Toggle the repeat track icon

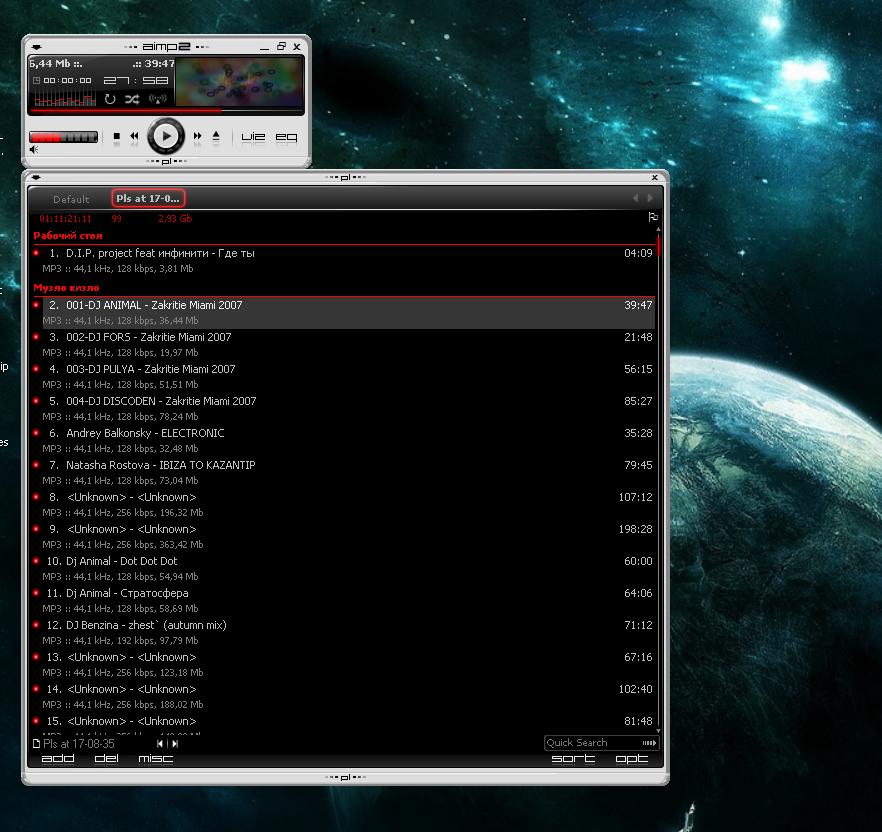[x=110, y=100]
